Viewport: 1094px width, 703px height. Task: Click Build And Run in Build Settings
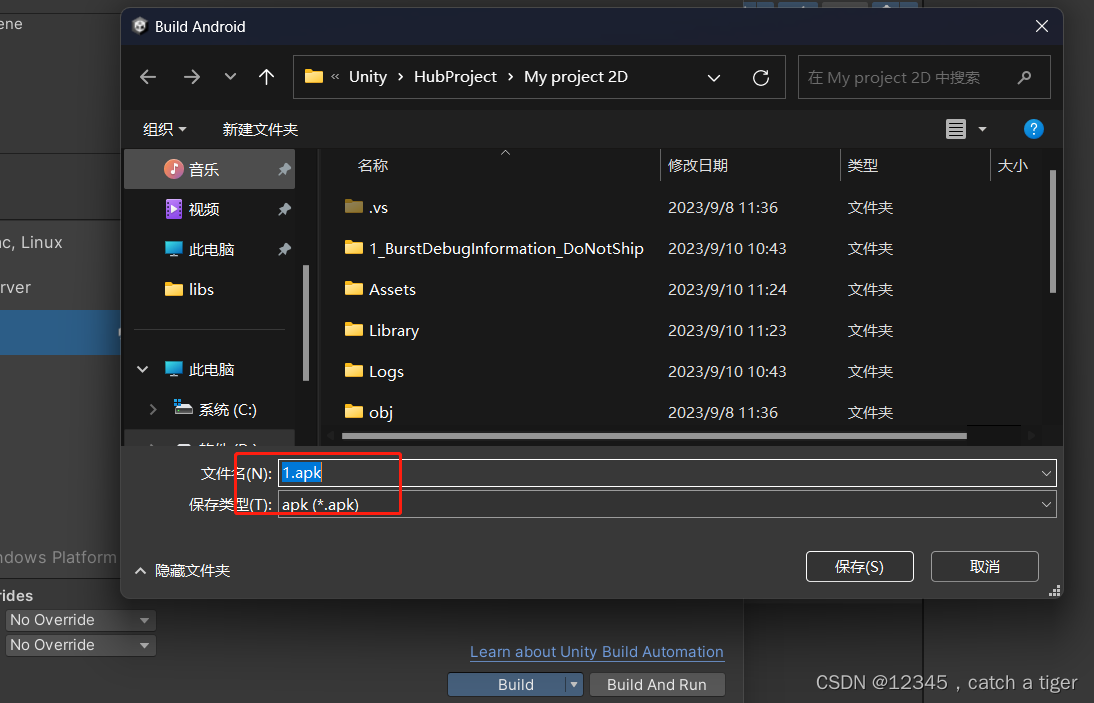click(x=657, y=685)
